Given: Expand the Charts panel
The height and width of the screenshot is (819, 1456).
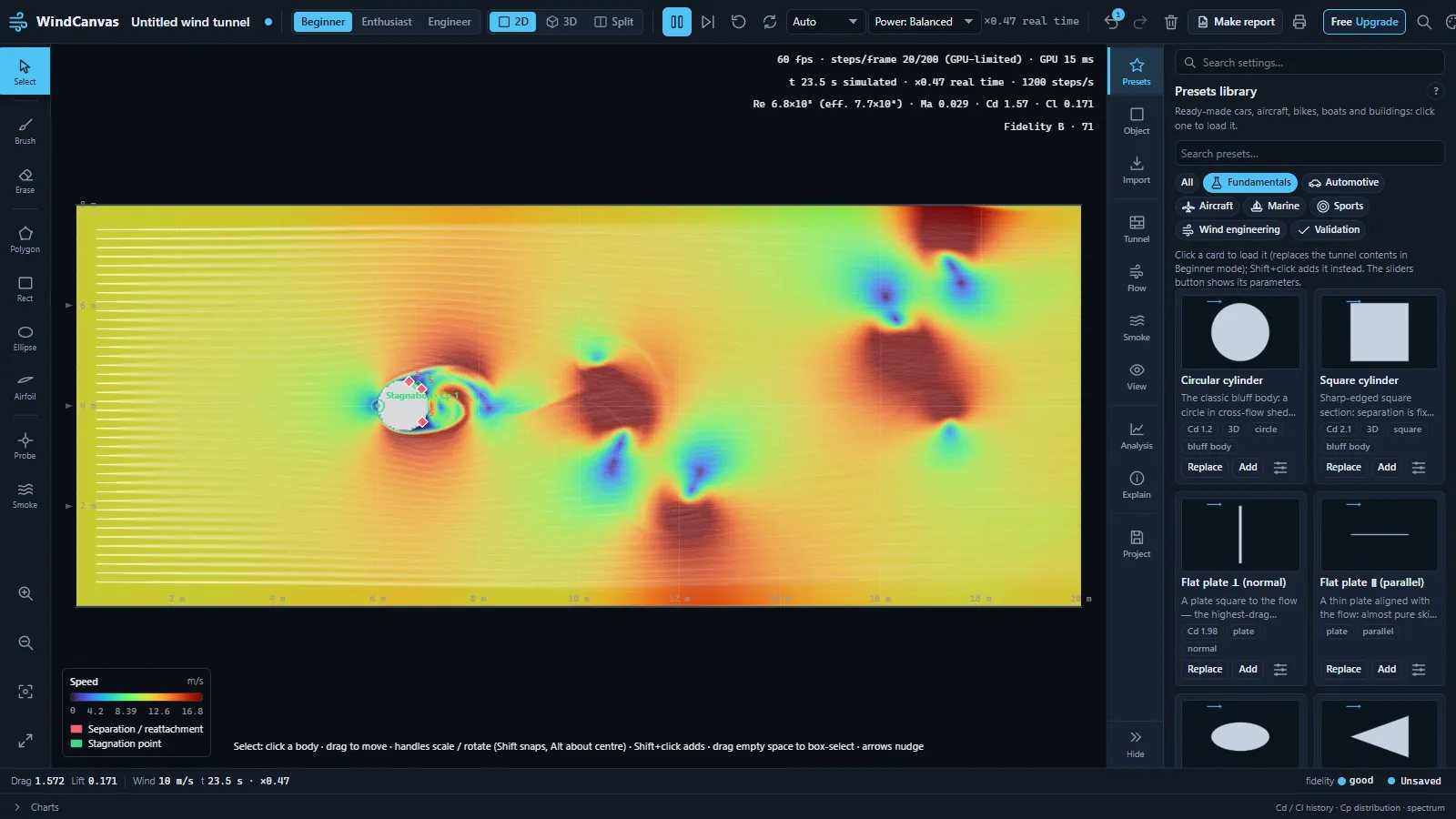Looking at the screenshot, I should [36, 807].
